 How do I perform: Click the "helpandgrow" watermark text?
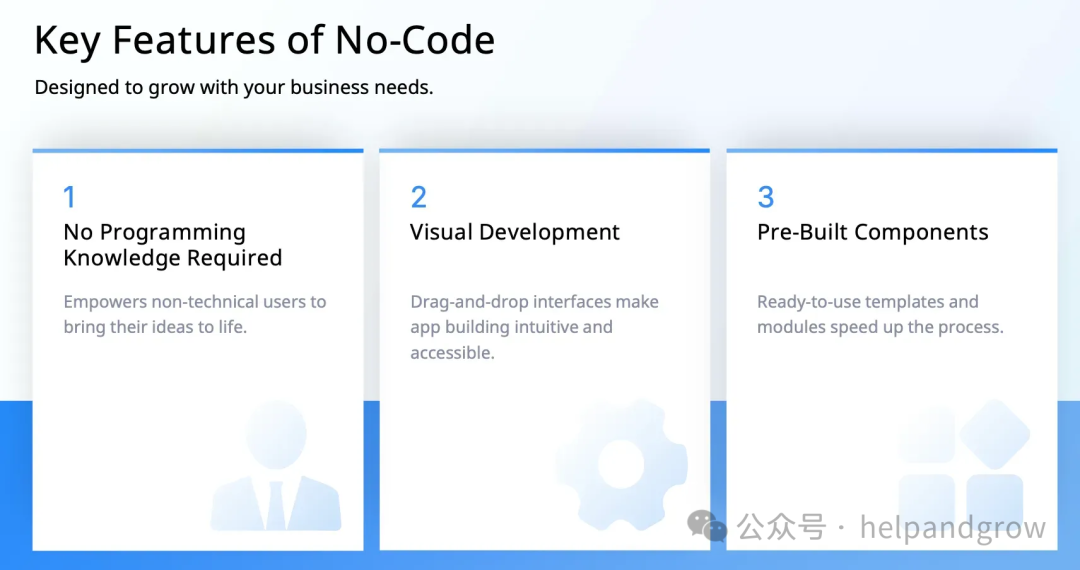pyautogui.click(x=952, y=527)
